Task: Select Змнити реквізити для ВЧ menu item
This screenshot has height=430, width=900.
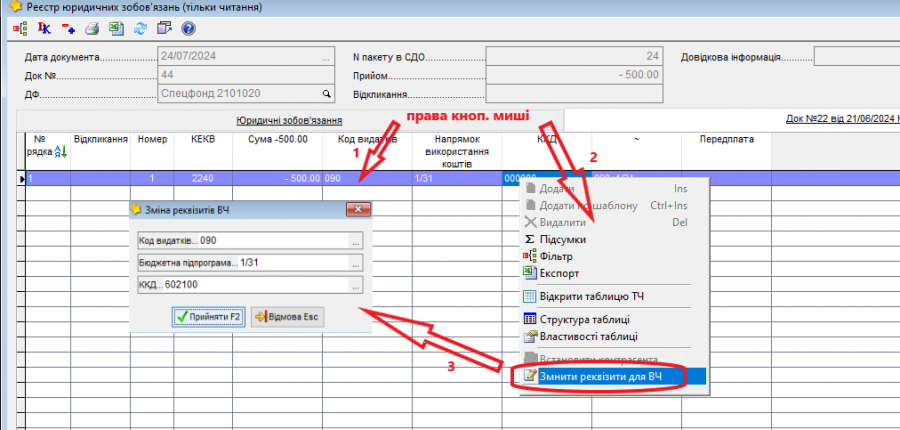Action: click(x=600, y=377)
